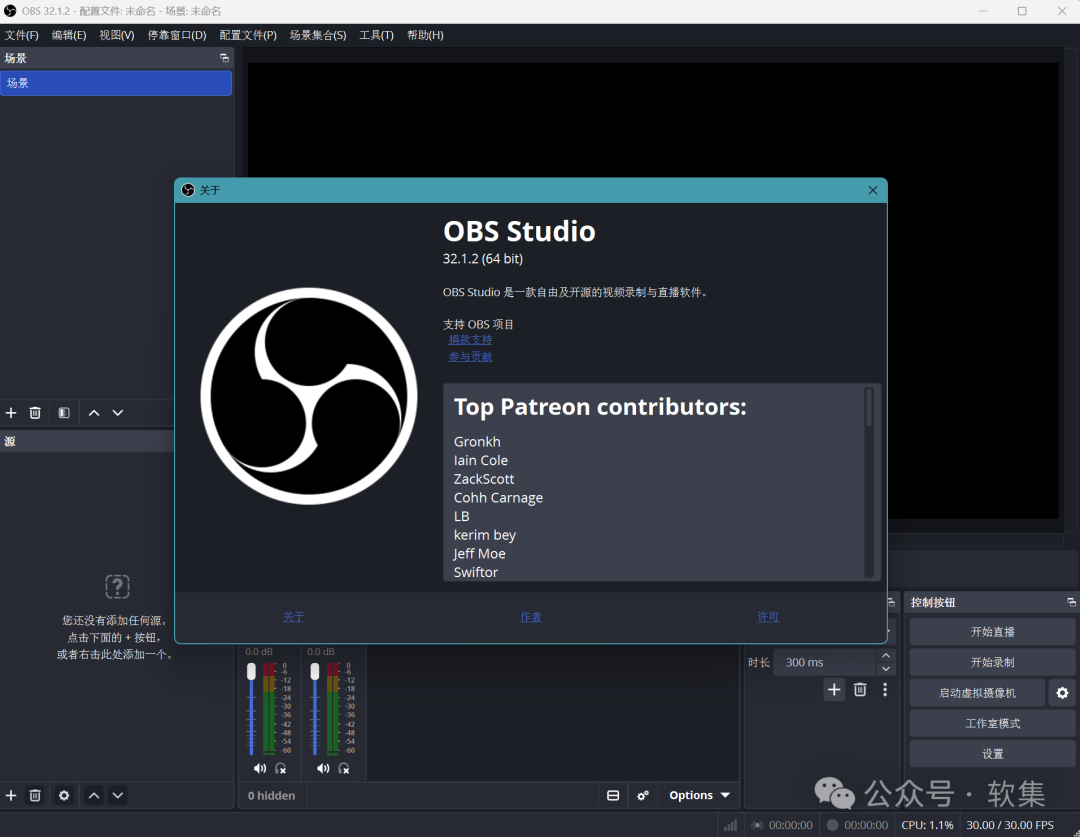This screenshot has width=1080, height=837.
Task: Click the 30.00 / 30.00 FPS status text
Action: [1010, 825]
